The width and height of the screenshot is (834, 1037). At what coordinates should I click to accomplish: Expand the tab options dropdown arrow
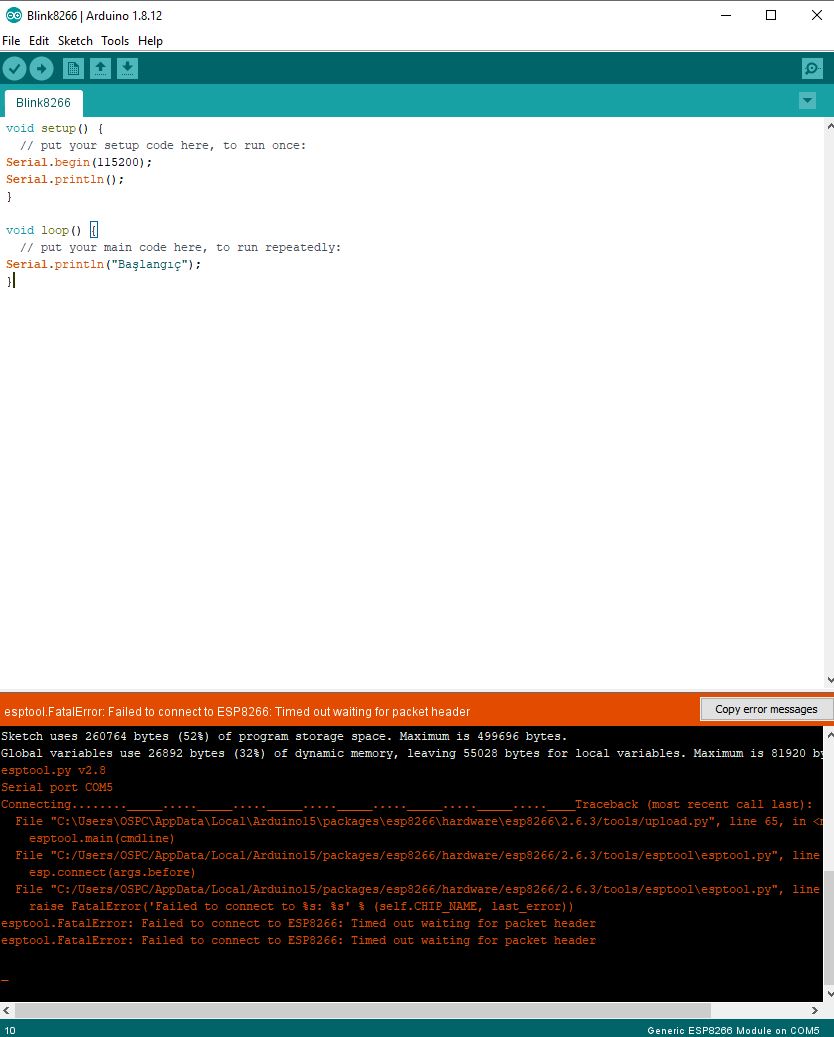click(807, 101)
